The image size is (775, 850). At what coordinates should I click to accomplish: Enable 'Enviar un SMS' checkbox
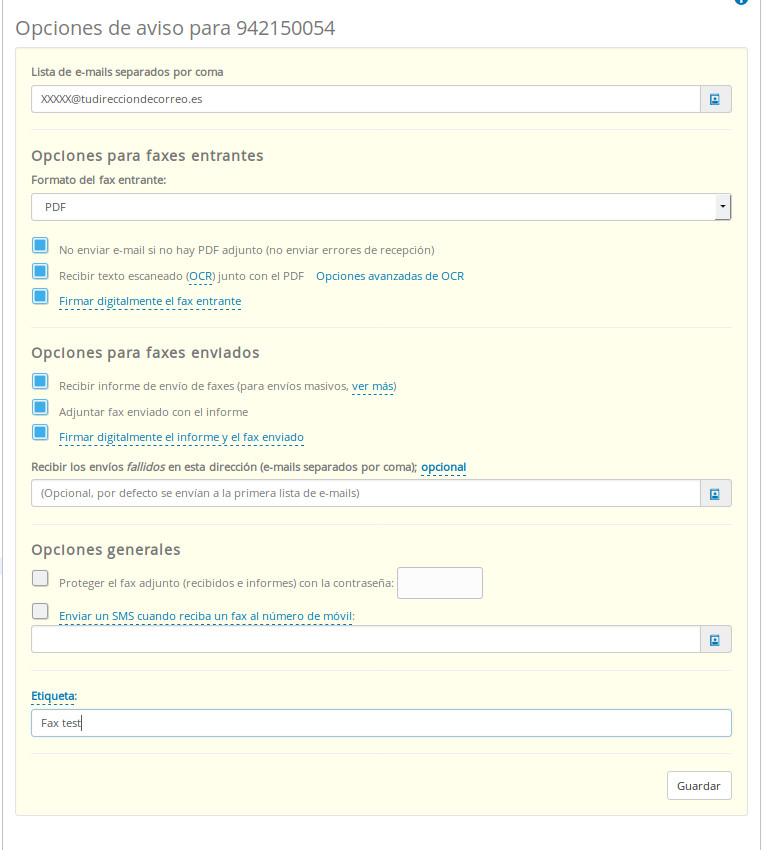tap(40, 611)
